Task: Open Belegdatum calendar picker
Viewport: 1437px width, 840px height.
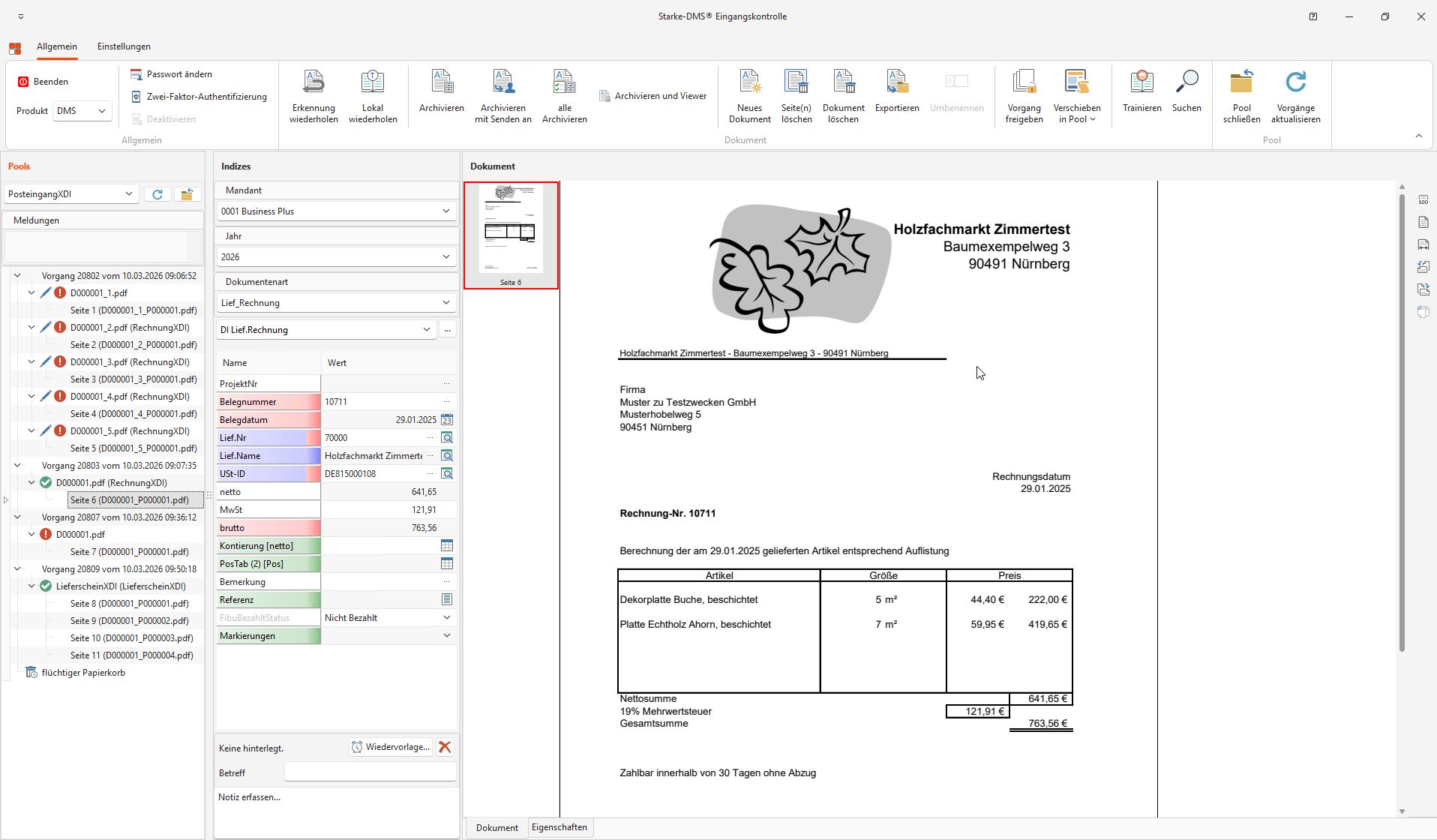Action: coord(447,420)
